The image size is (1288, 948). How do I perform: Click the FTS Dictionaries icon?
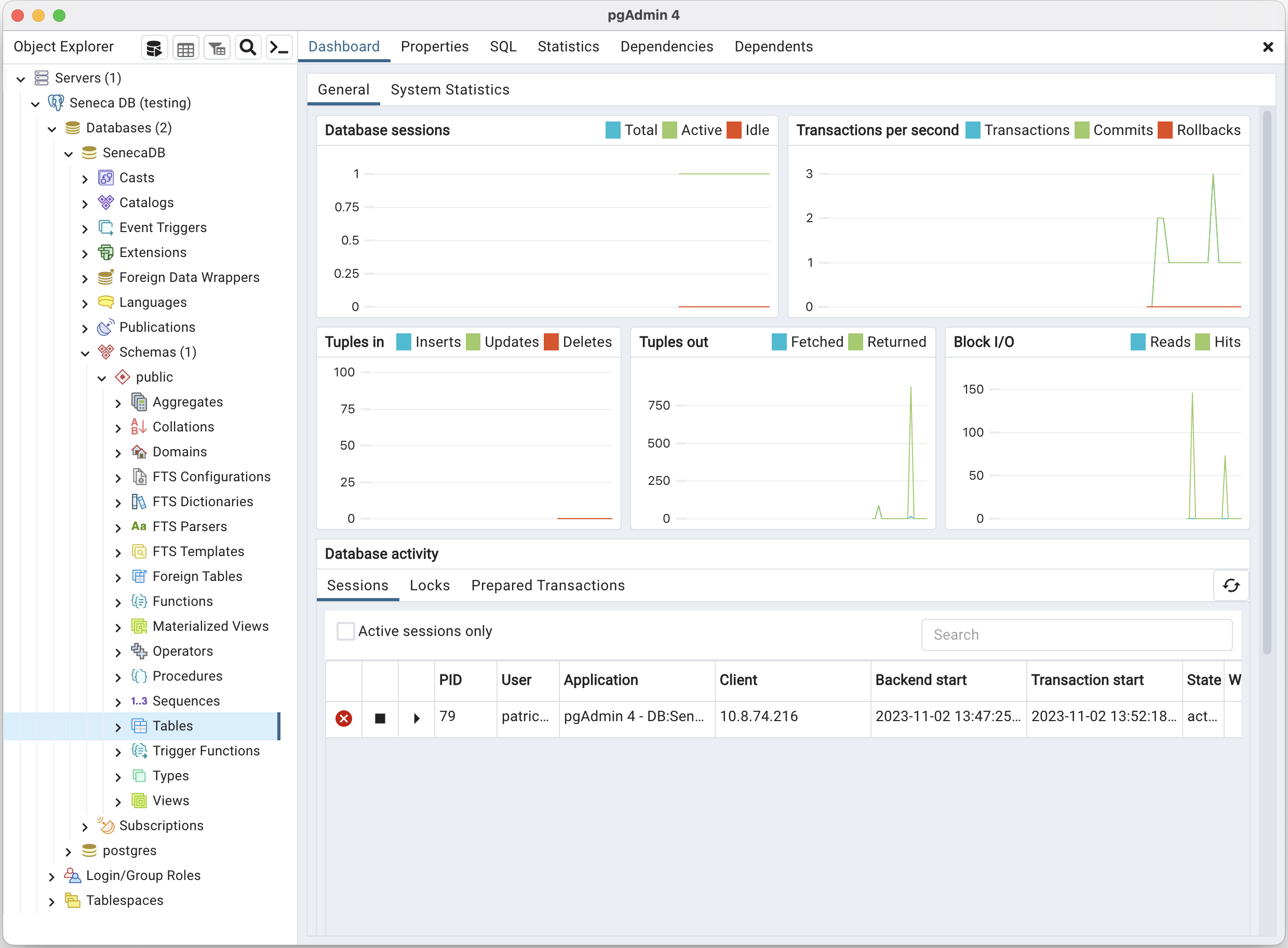click(140, 502)
